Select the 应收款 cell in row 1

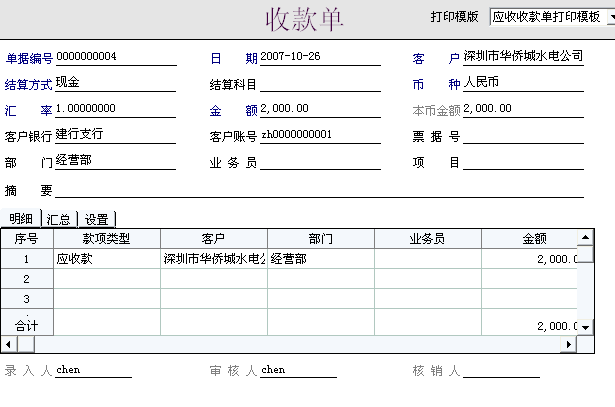[107, 259]
